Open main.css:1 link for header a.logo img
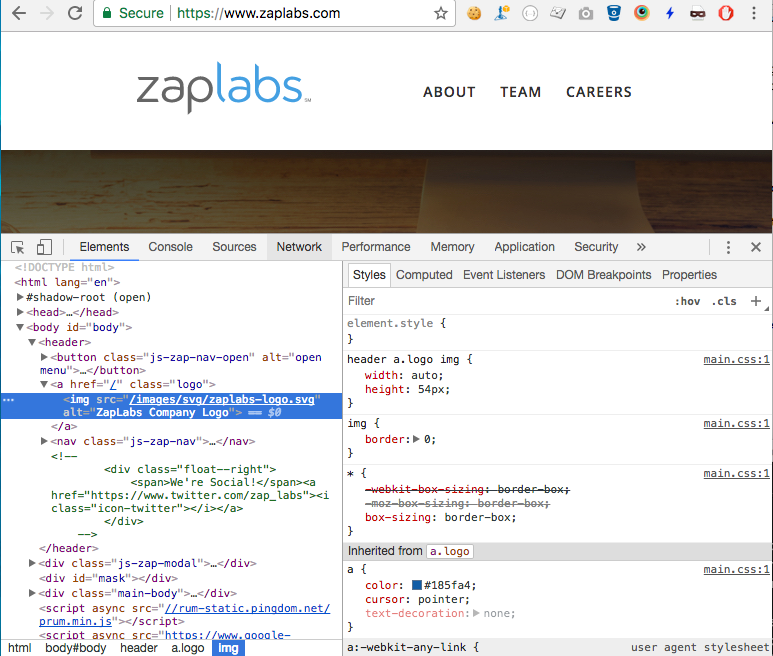773x656 pixels. pyautogui.click(x=736, y=359)
